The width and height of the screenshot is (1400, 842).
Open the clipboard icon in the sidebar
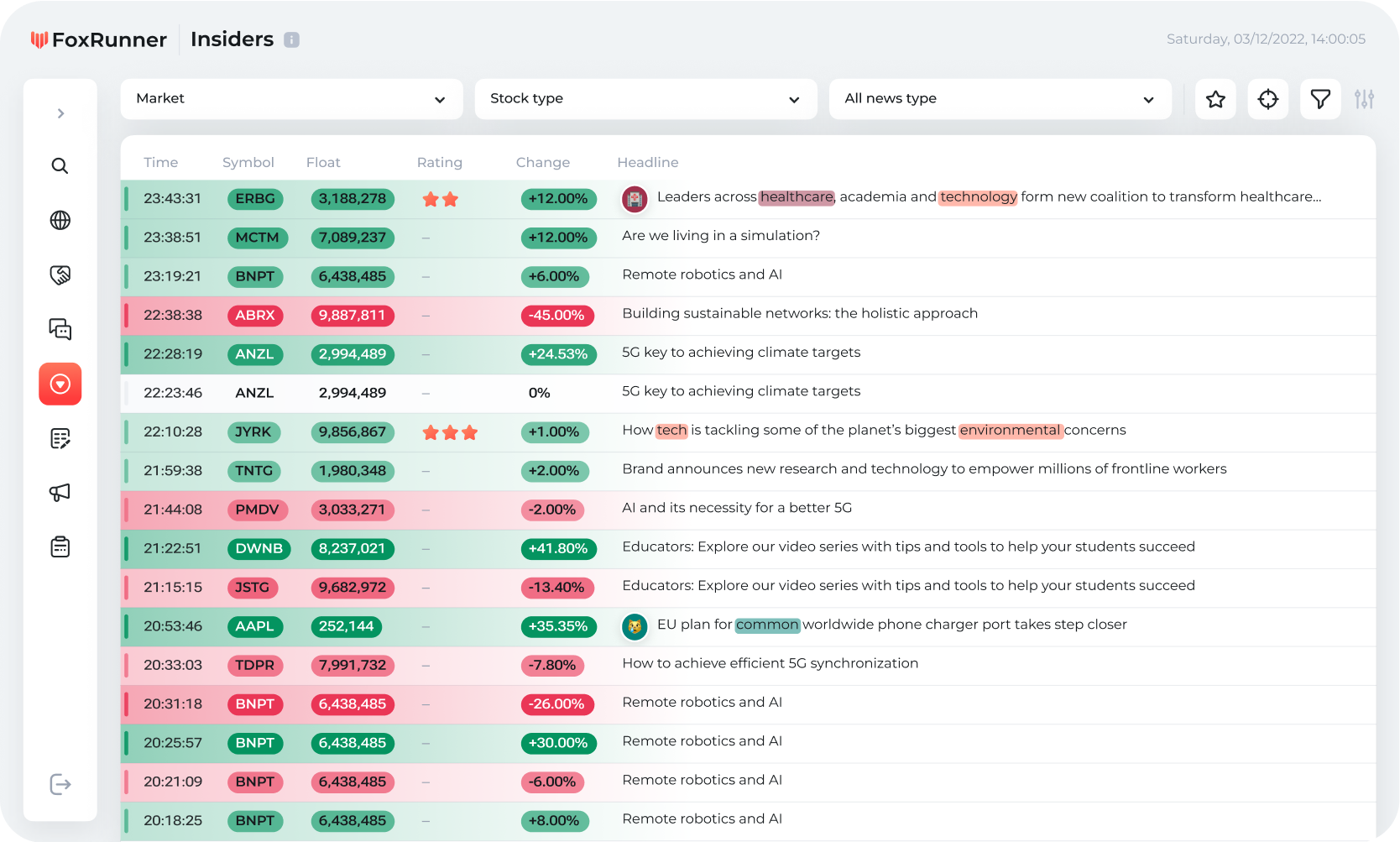click(x=60, y=547)
